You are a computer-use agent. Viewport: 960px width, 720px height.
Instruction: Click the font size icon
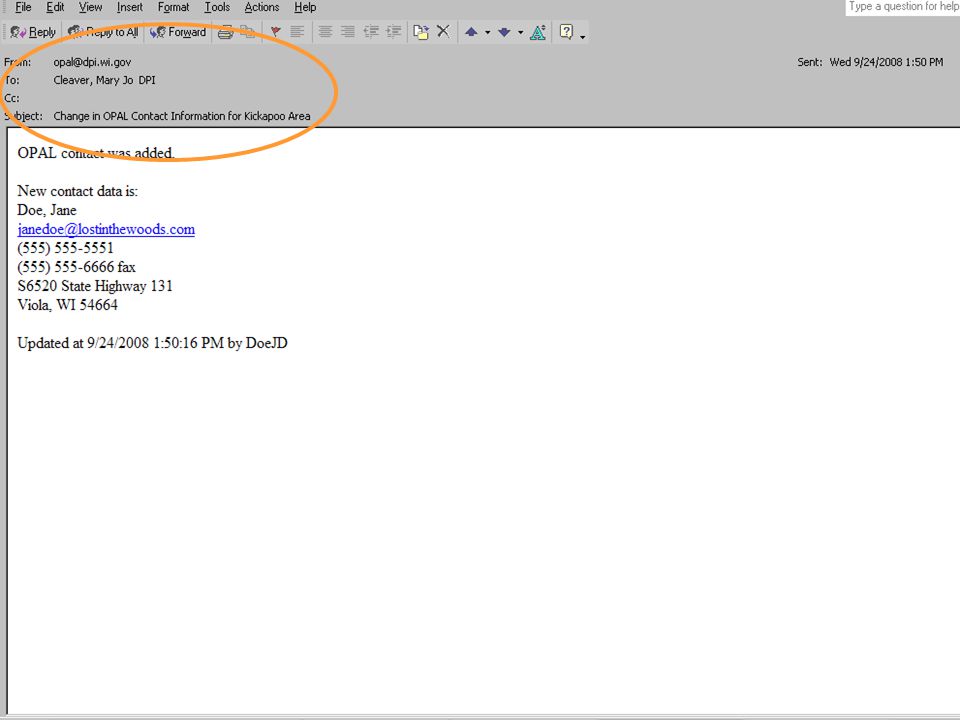tap(538, 32)
